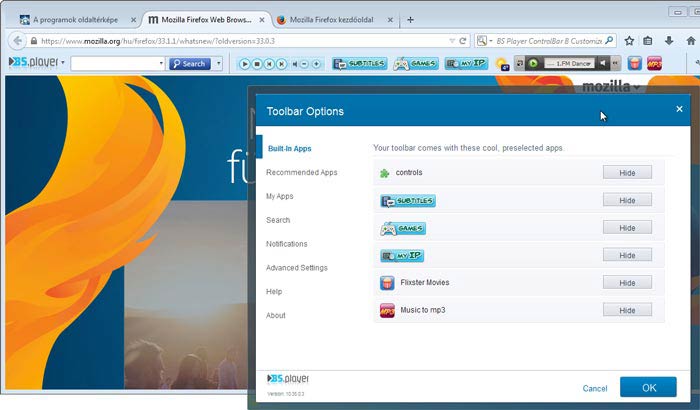
Task: Open the Search settings section
Action: pos(278,220)
